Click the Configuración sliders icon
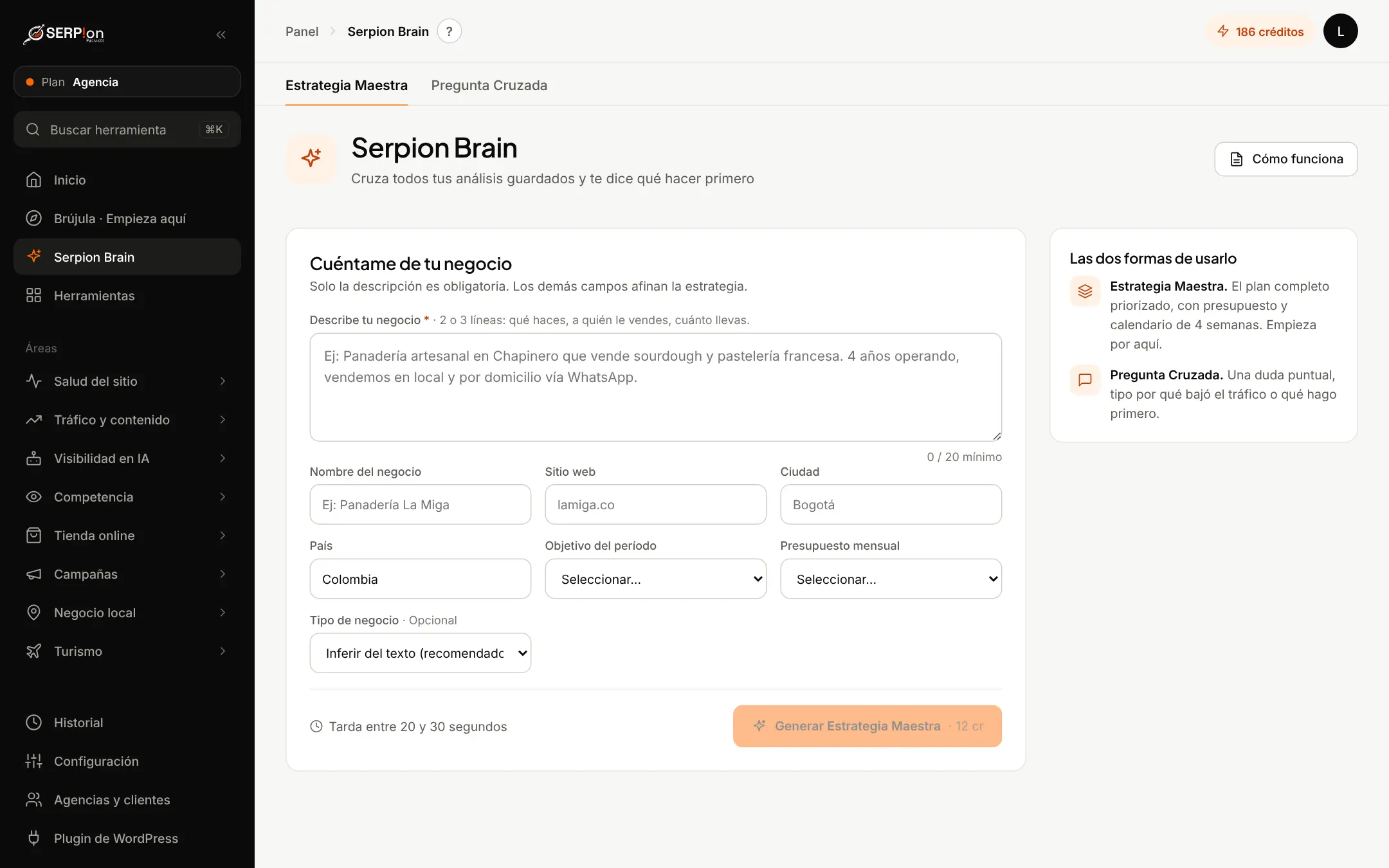Viewport: 1389px width, 868px height. (33, 761)
